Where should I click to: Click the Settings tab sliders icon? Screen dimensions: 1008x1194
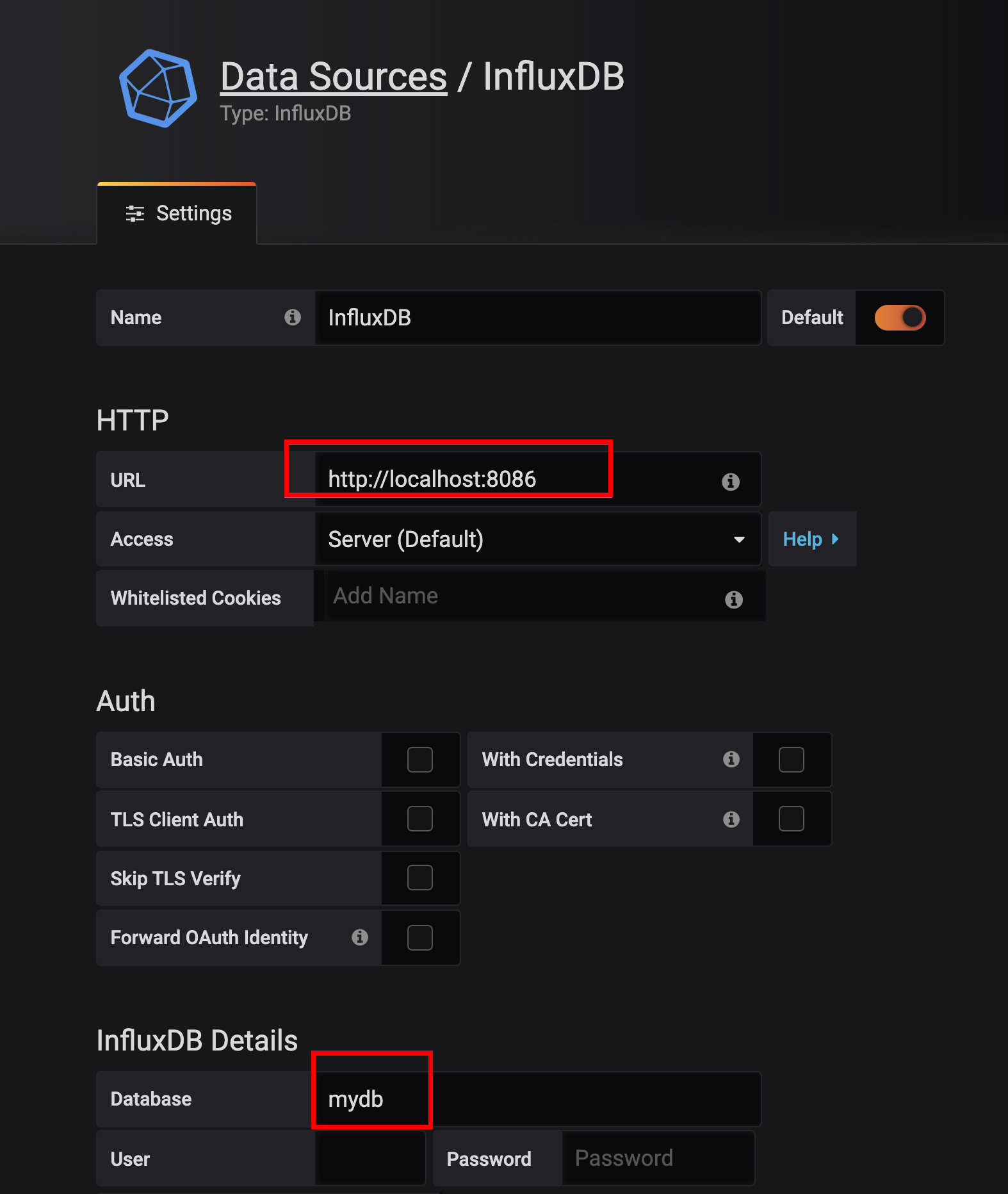point(135,213)
